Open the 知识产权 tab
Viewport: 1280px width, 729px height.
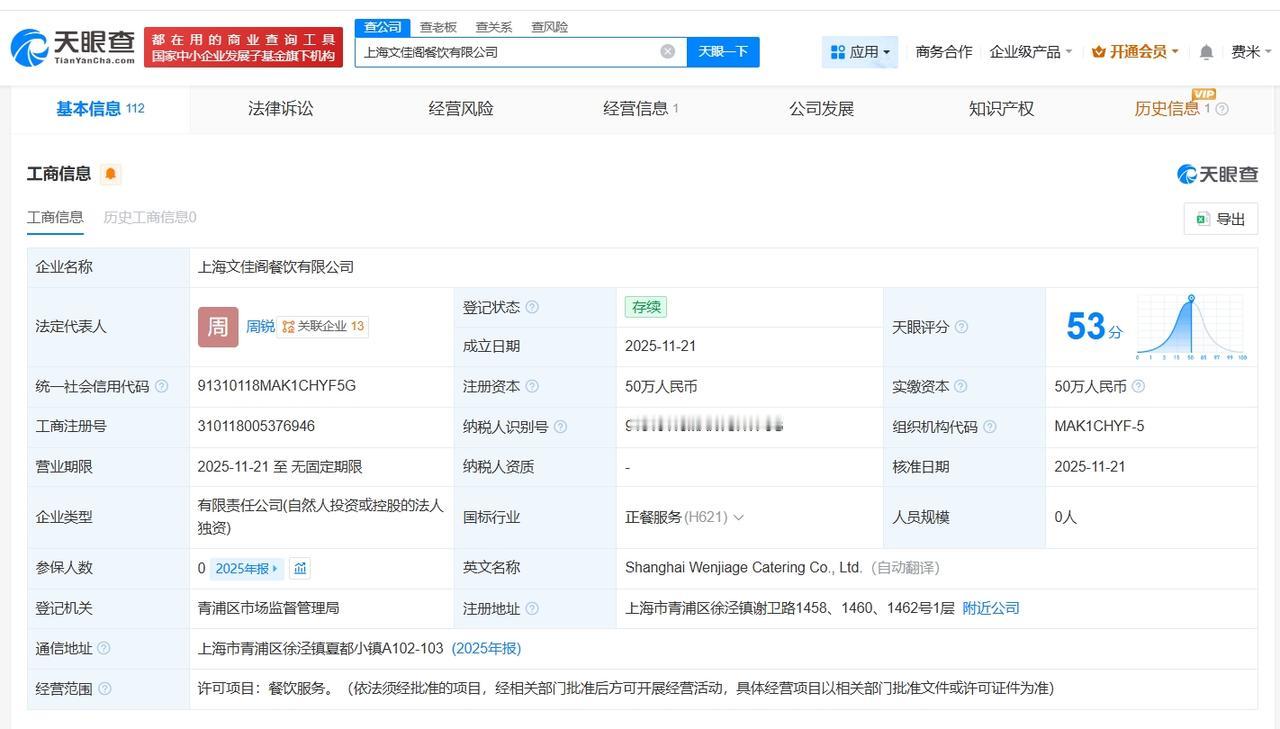(1001, 109)
